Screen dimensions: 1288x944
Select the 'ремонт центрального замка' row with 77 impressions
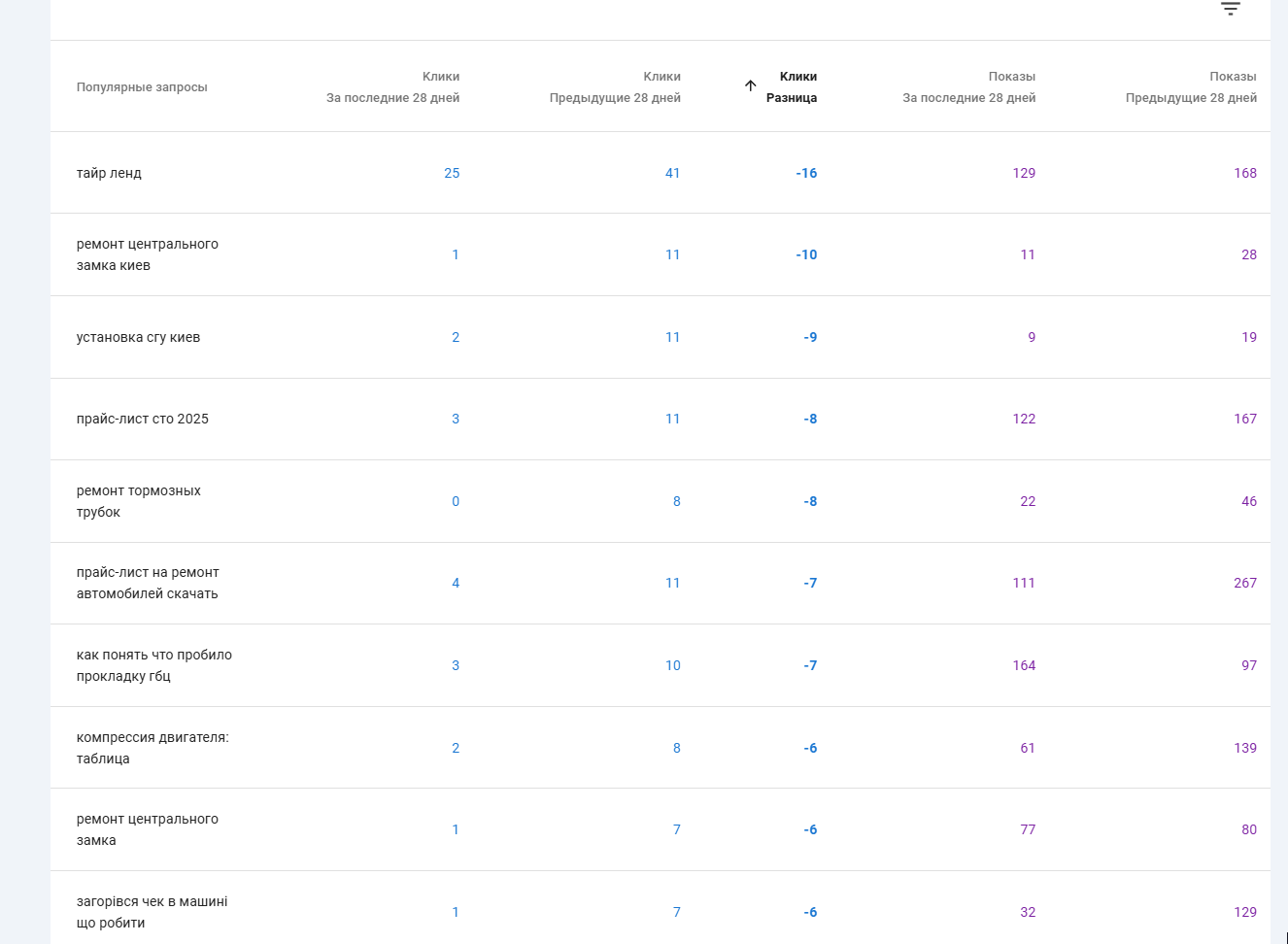point(147,829)
